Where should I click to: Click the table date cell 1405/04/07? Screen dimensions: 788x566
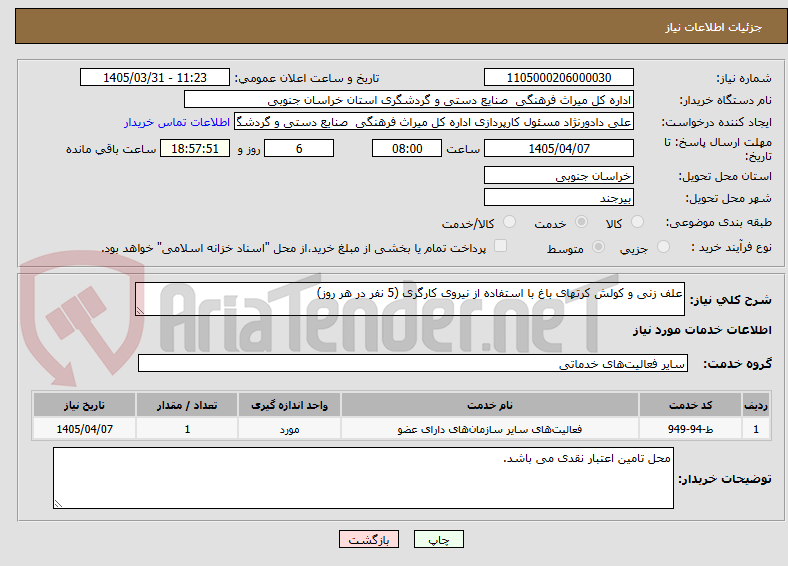click(x=84, y=429)
